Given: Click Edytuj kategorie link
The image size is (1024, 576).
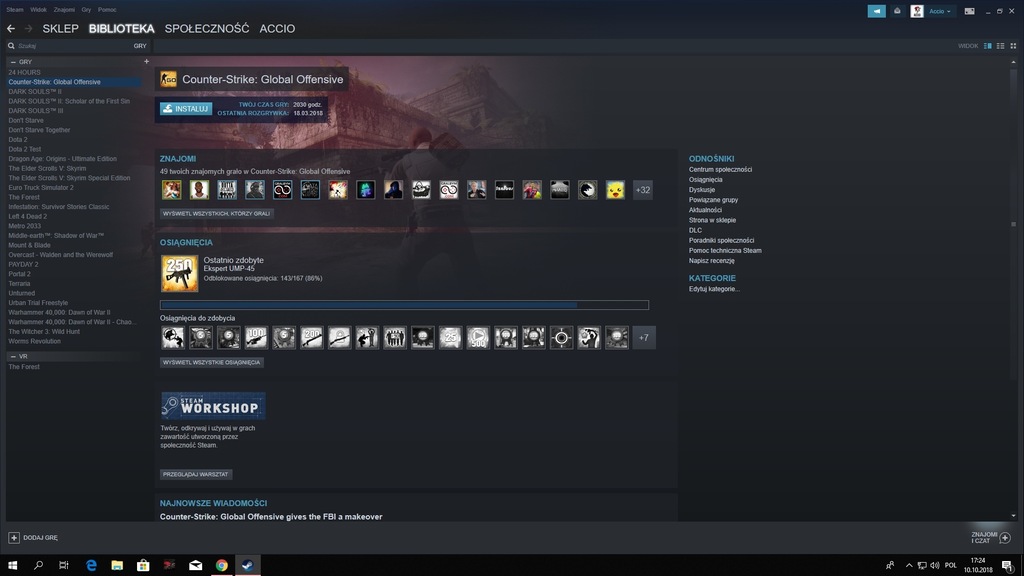Looking at the screenshot, I should click(x=714, y=289).
